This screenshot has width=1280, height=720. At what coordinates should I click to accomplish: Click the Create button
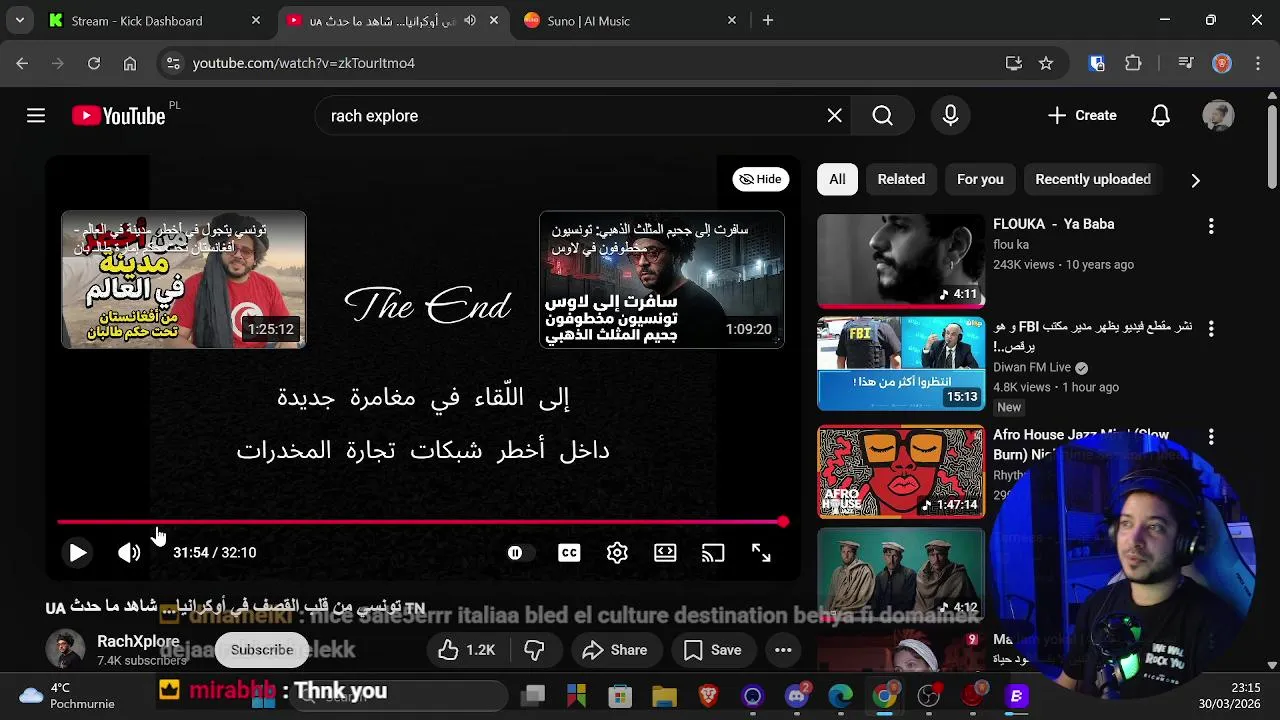pos(1082,116)
